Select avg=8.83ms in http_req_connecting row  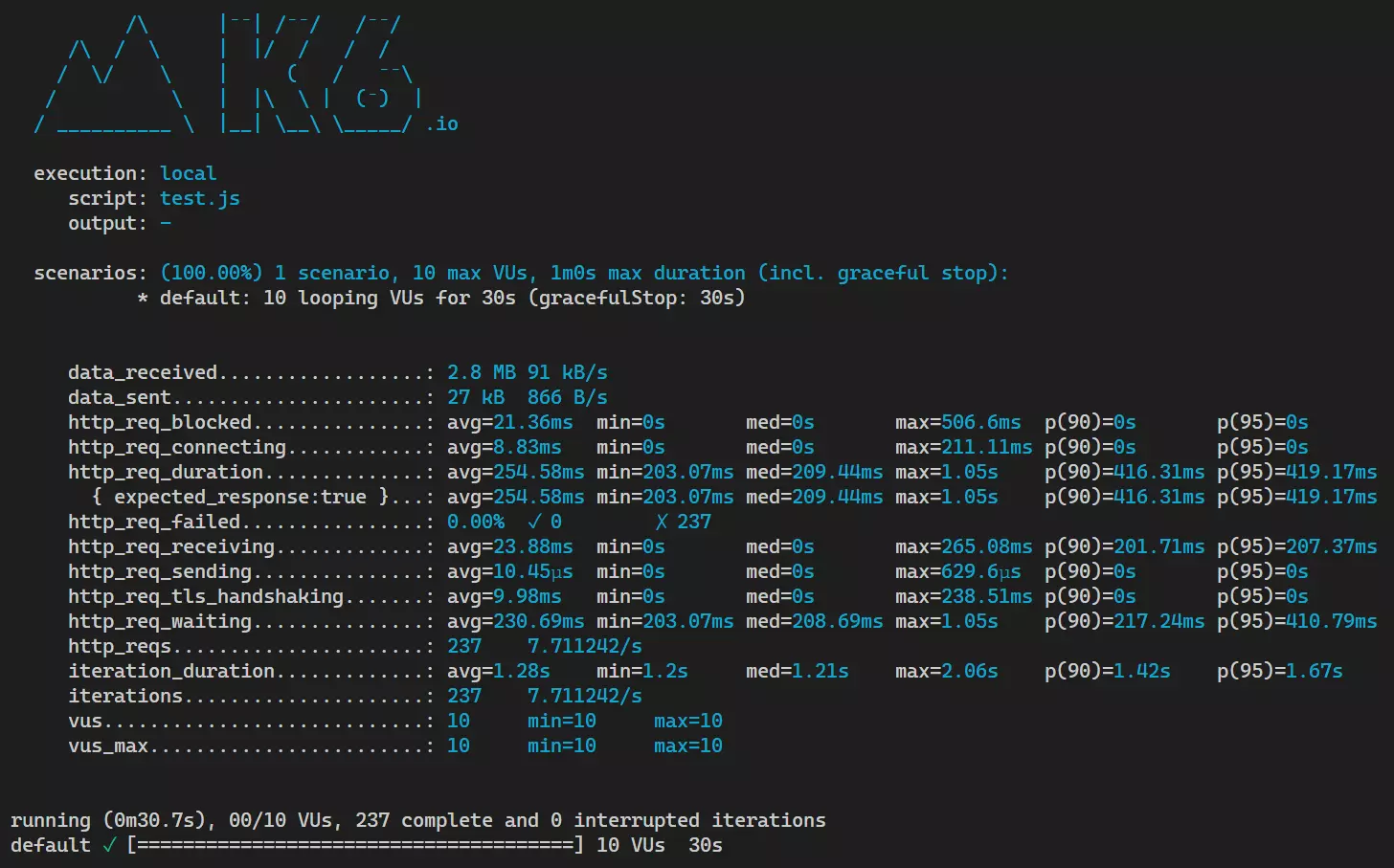[x=505, y=447]
